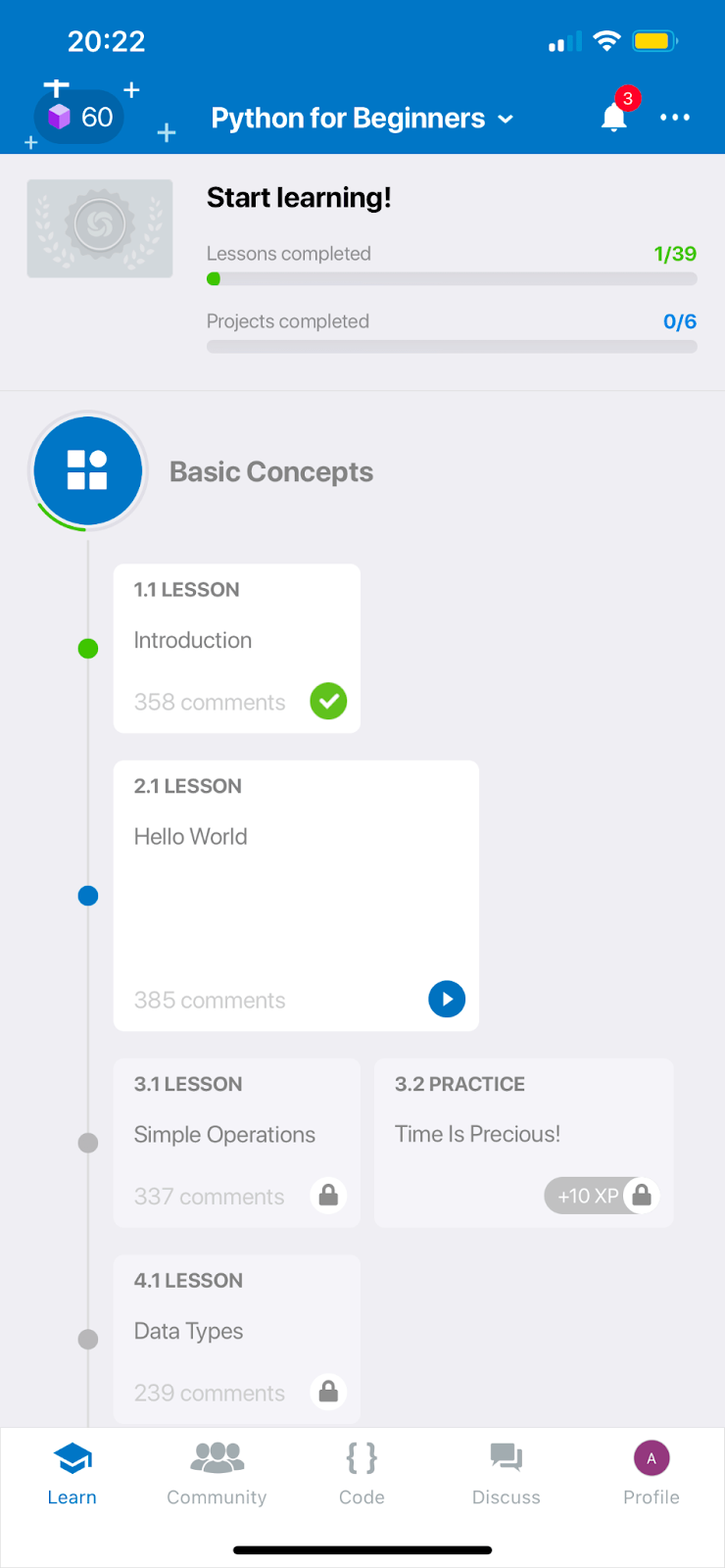725x1568 pixels.
Task: Open the three-dot more options menu
Action: coord(675,118)
